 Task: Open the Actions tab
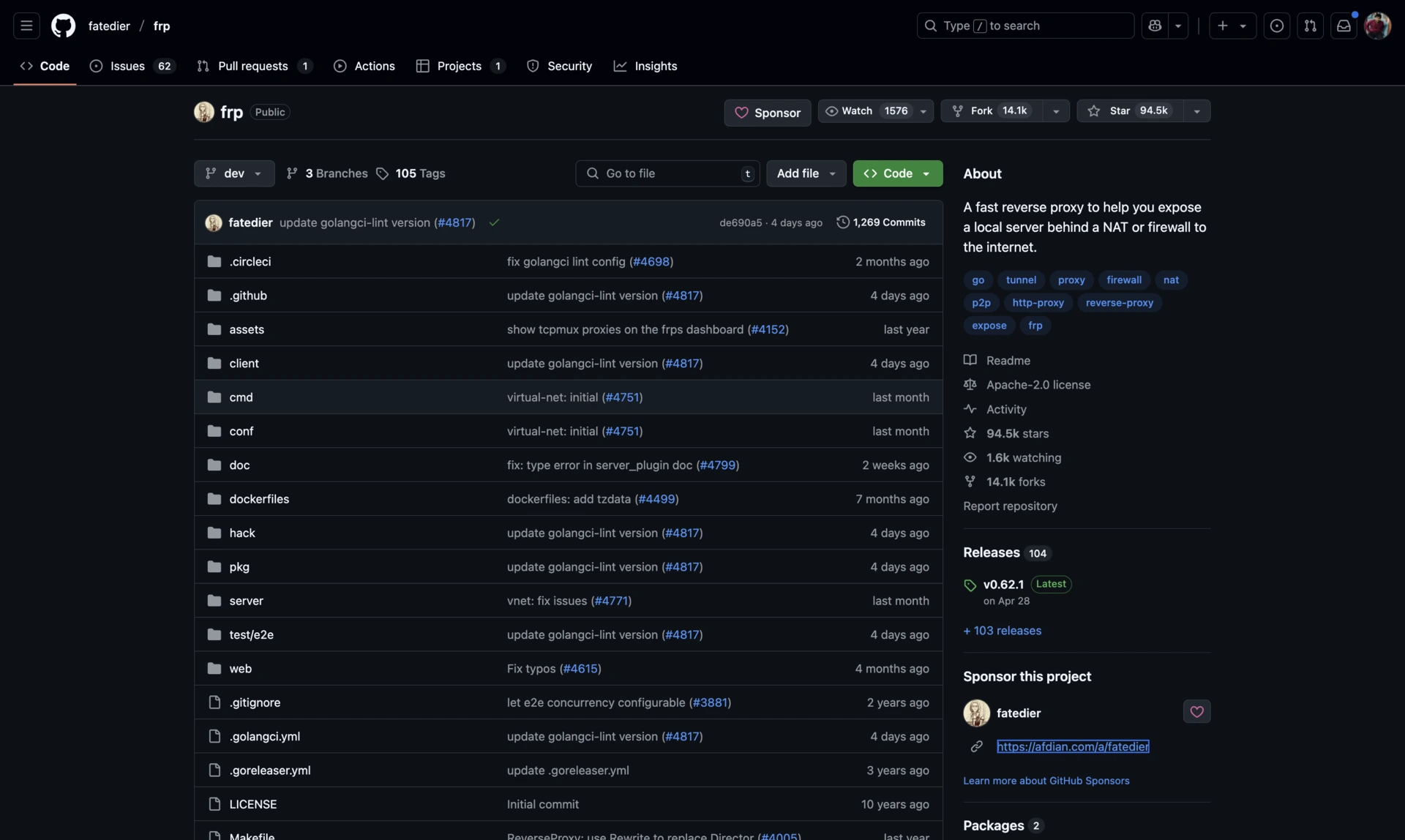pos(364,66)
